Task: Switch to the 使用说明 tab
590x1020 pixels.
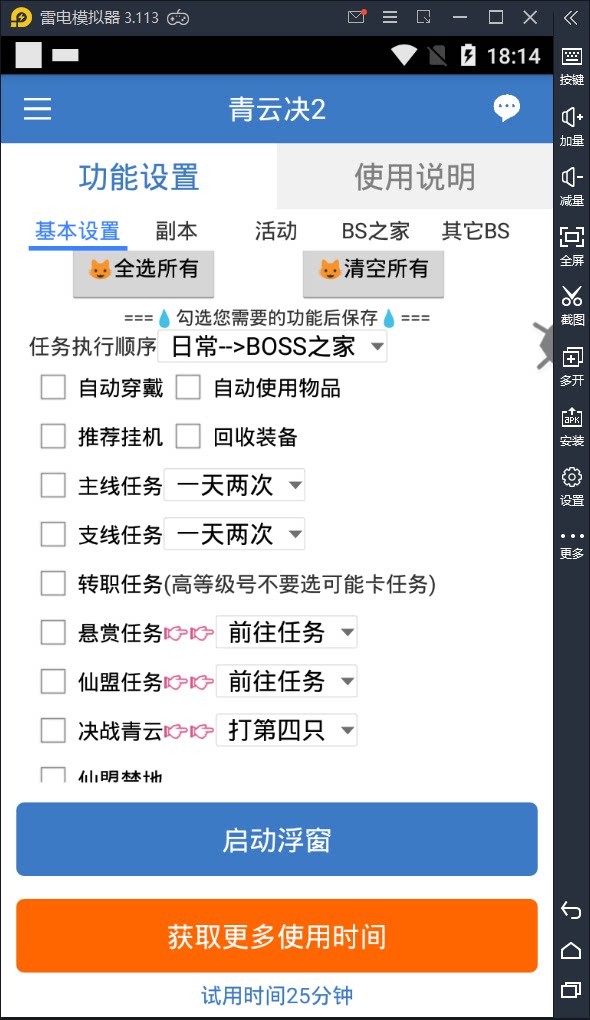Action: point(414,176)
